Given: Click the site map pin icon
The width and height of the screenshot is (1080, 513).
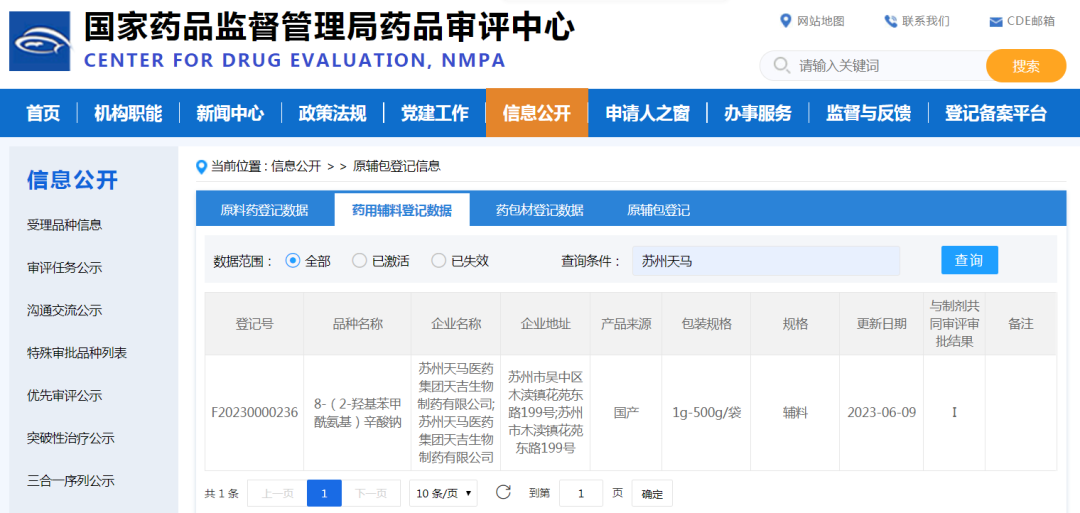Looking at the screenshot, I should [x=785, y=21].
